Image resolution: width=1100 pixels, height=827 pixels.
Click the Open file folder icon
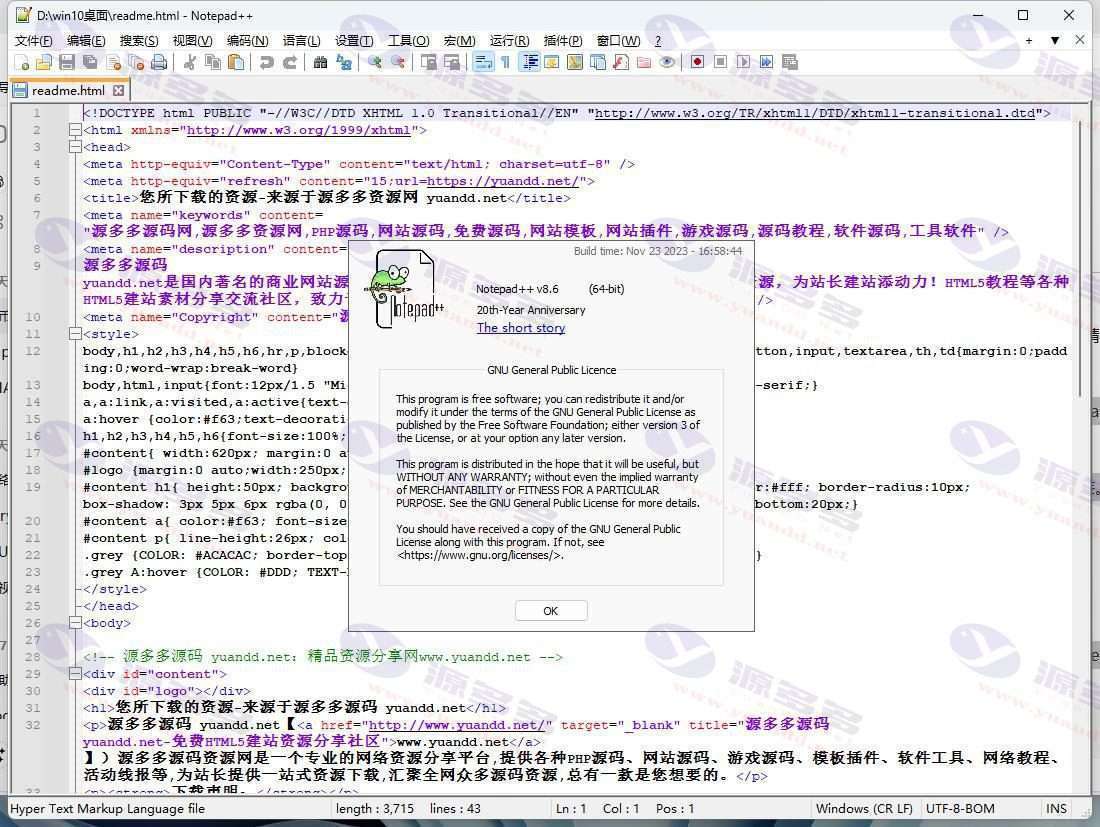(x=44, y=62)
